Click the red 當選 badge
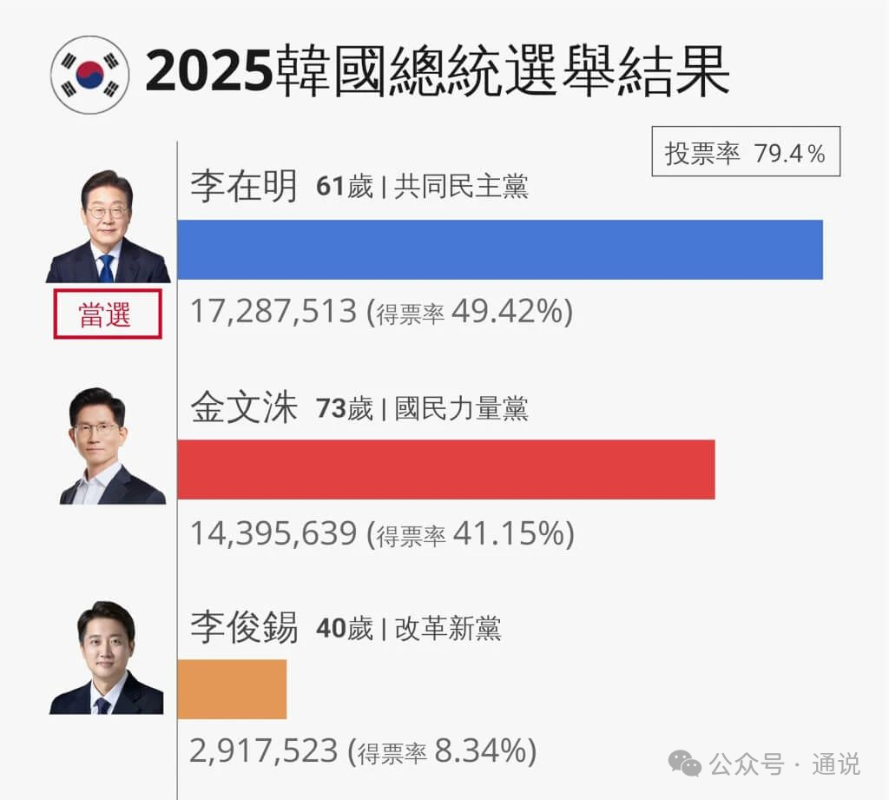Screen dimensions: 889x800 click(x=106, y=315)
